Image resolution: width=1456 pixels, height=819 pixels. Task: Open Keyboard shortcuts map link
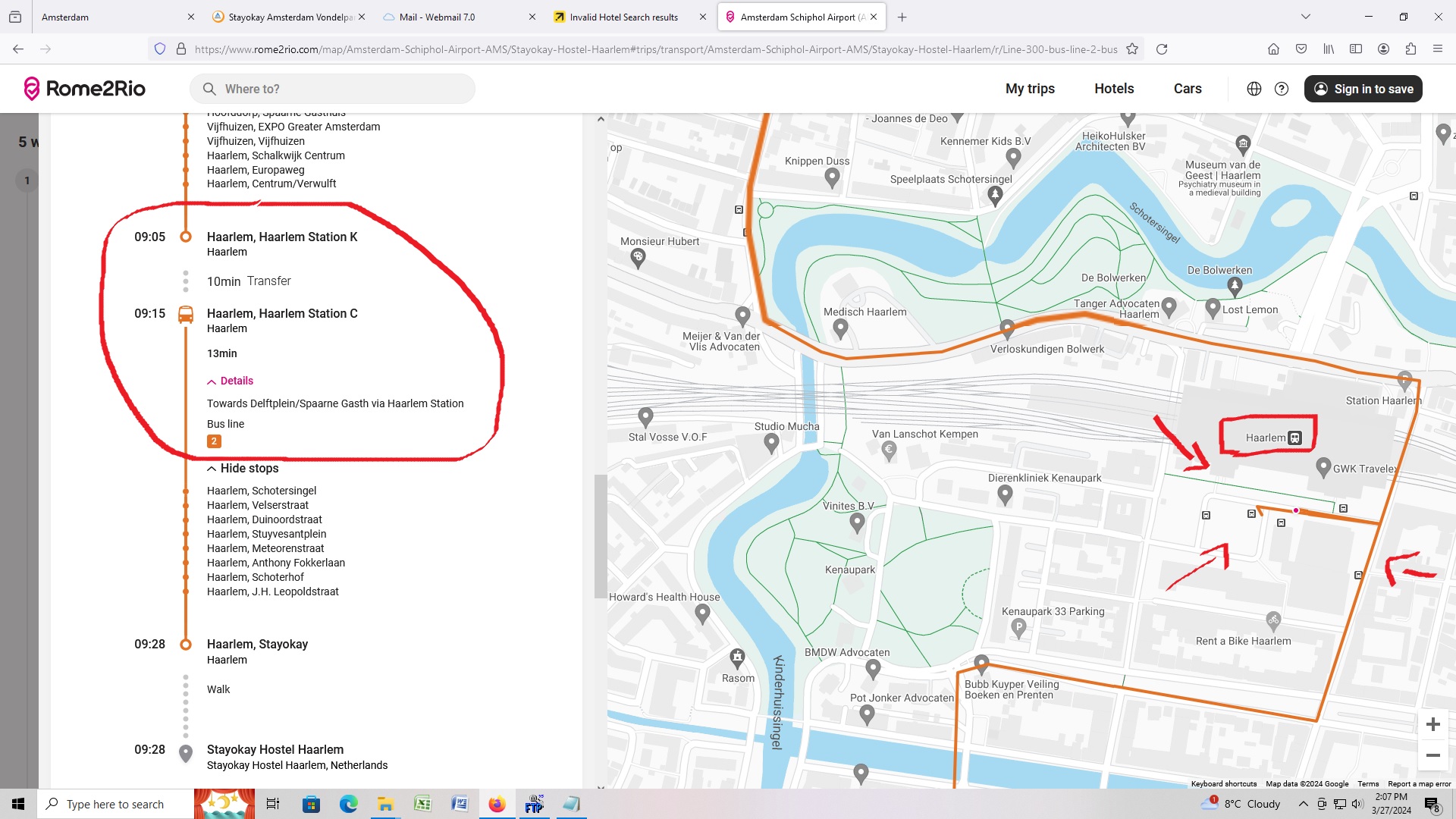1223,784
